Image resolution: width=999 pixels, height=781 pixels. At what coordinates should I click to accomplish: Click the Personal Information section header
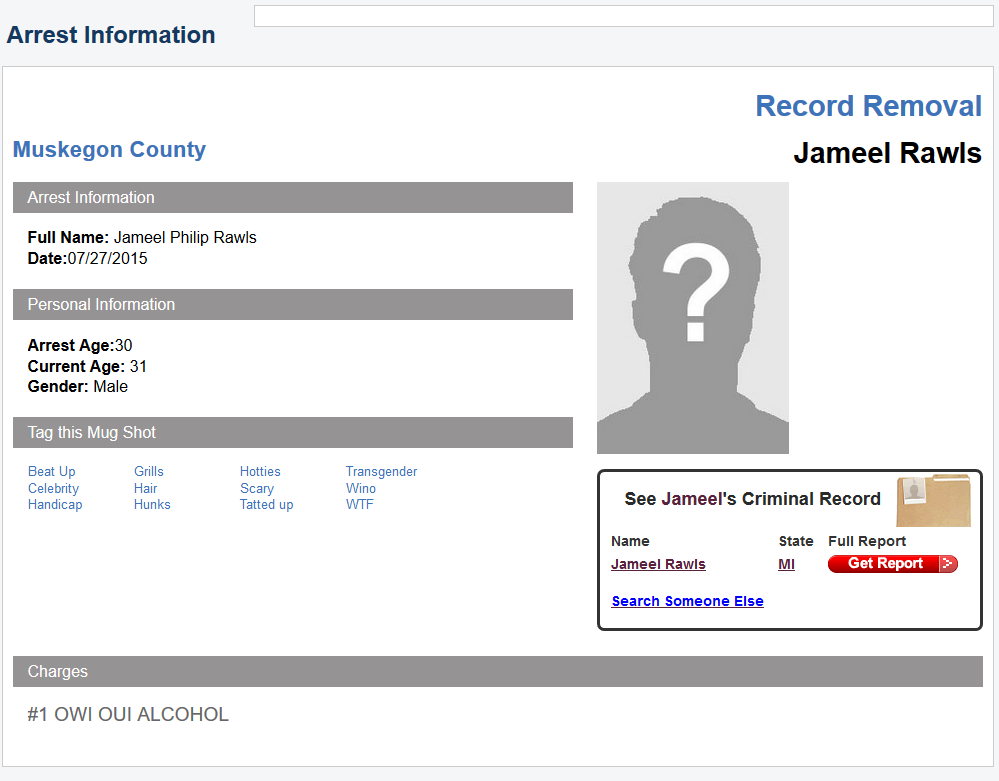[293, 305]
